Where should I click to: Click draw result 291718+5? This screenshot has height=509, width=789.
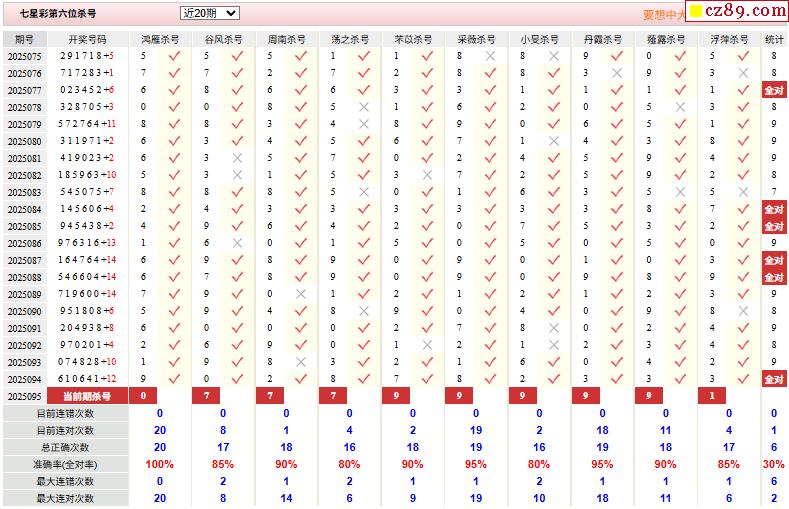(87, 56)
